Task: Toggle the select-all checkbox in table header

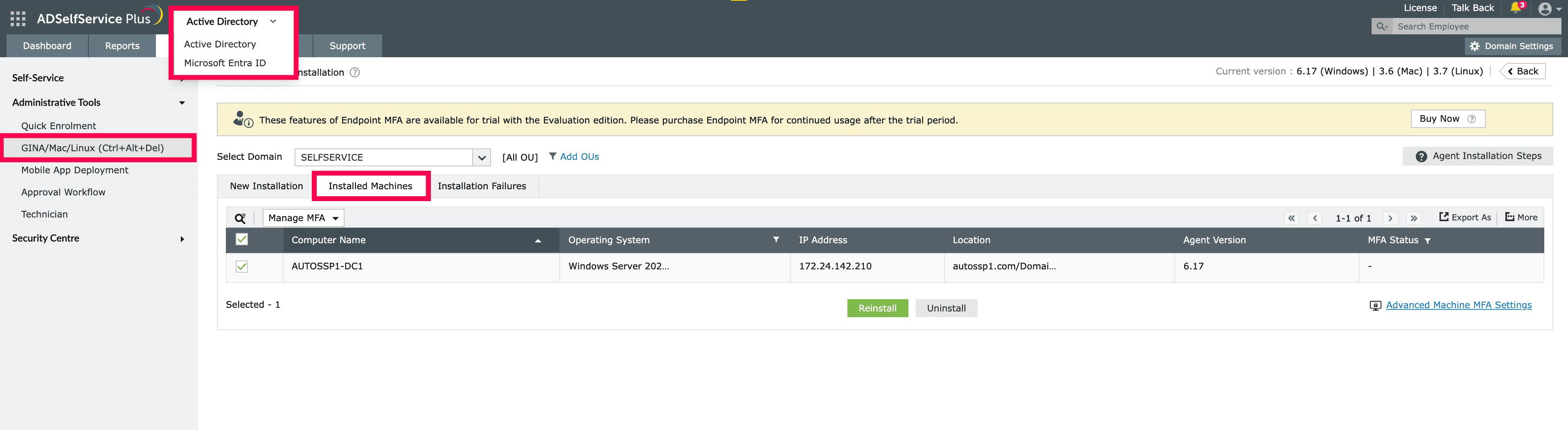Action: click(242, 239)
